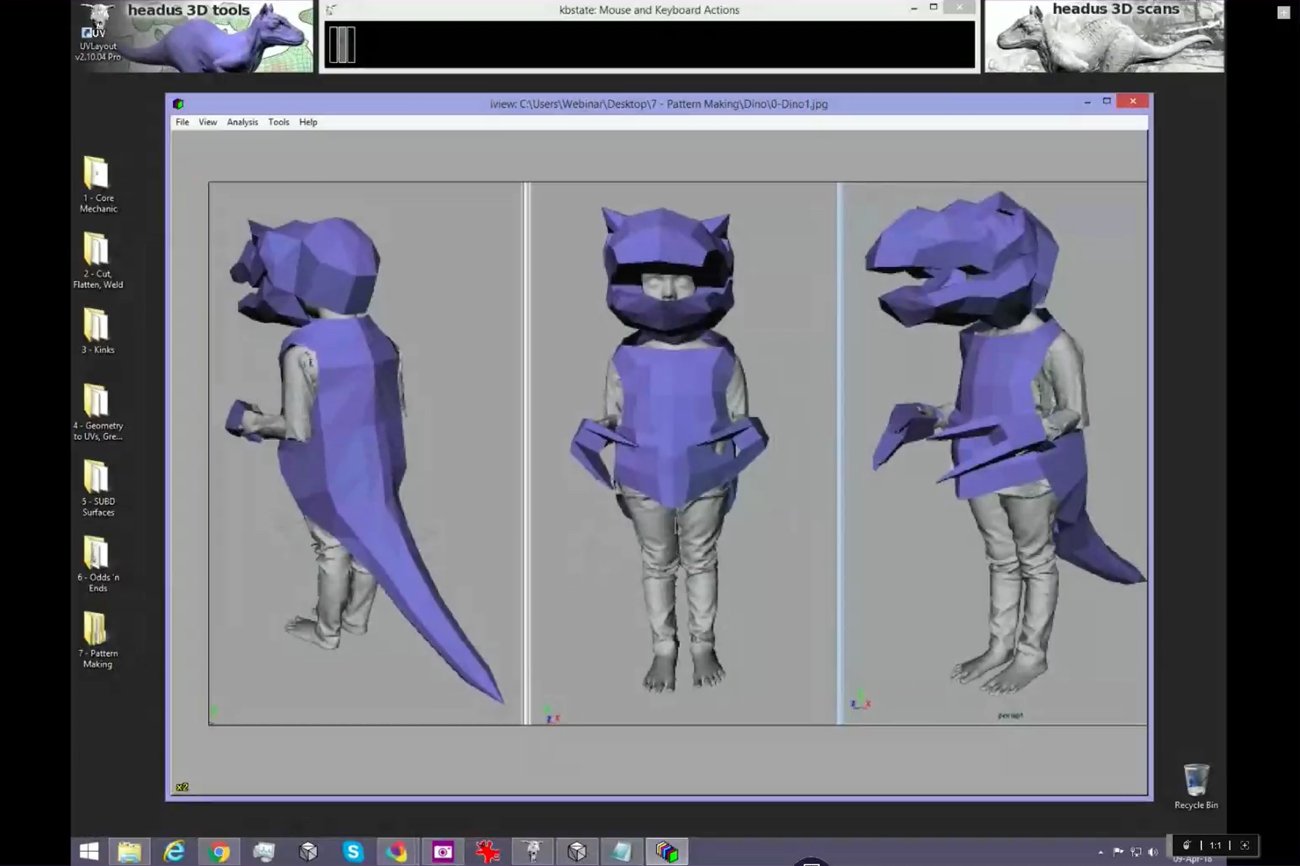Open the first 3D cube app on the taskbar
Viewport: 1300px width, 866px height.
[x=308, y=851]
